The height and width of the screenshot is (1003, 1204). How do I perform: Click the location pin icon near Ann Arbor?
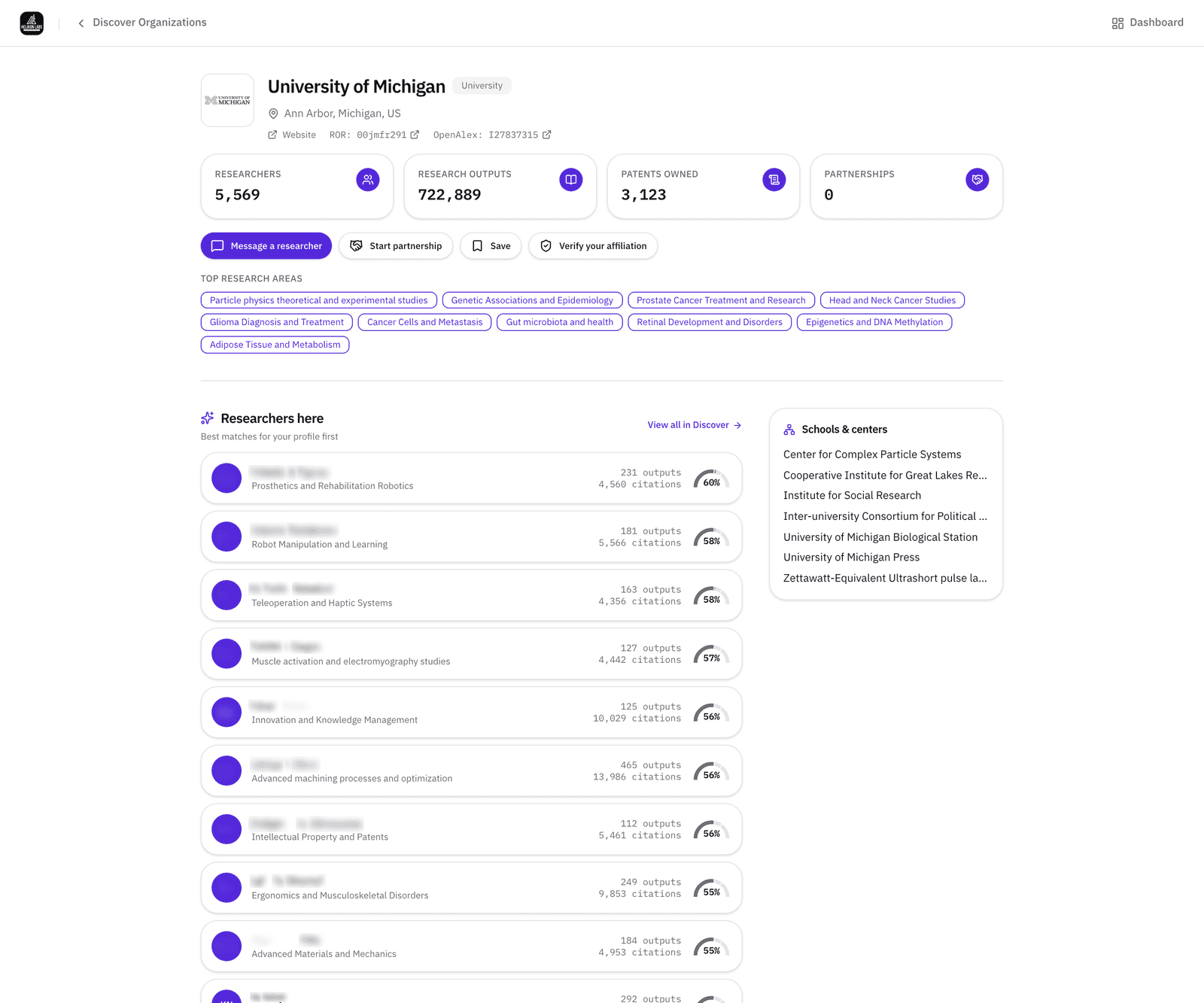click(273, 114)
